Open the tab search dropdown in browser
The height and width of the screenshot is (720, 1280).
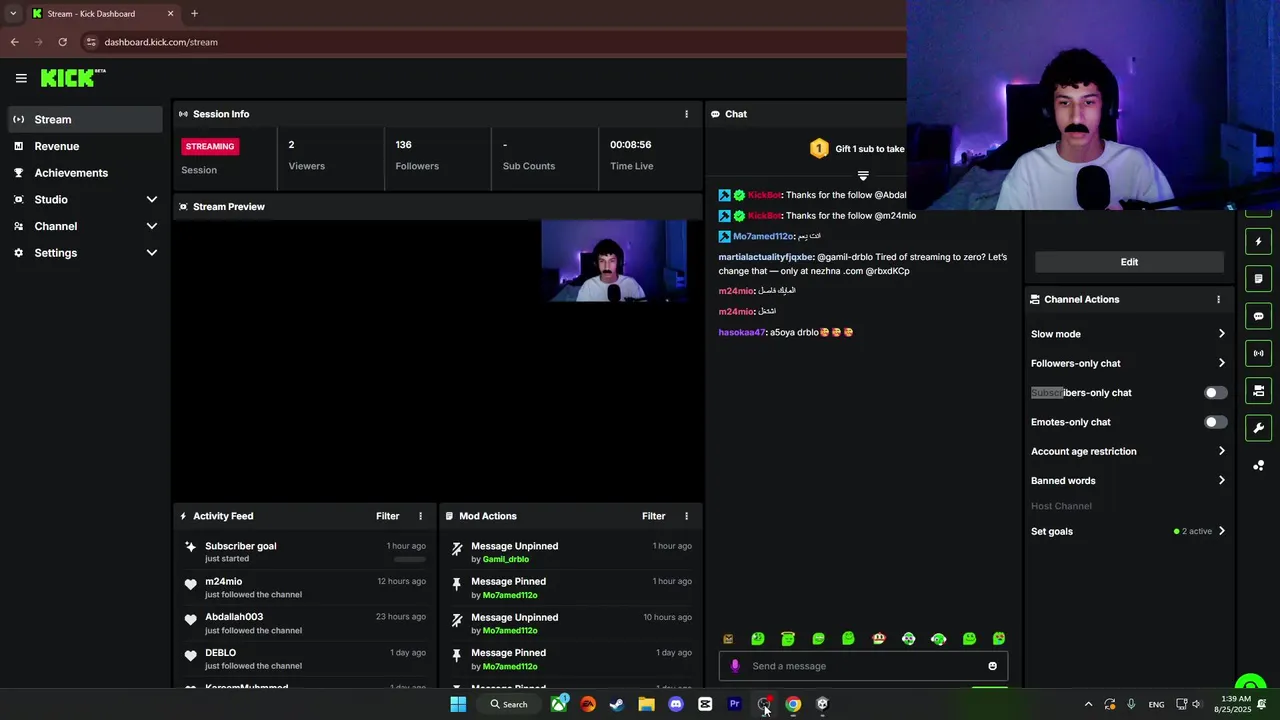point(13,14)
